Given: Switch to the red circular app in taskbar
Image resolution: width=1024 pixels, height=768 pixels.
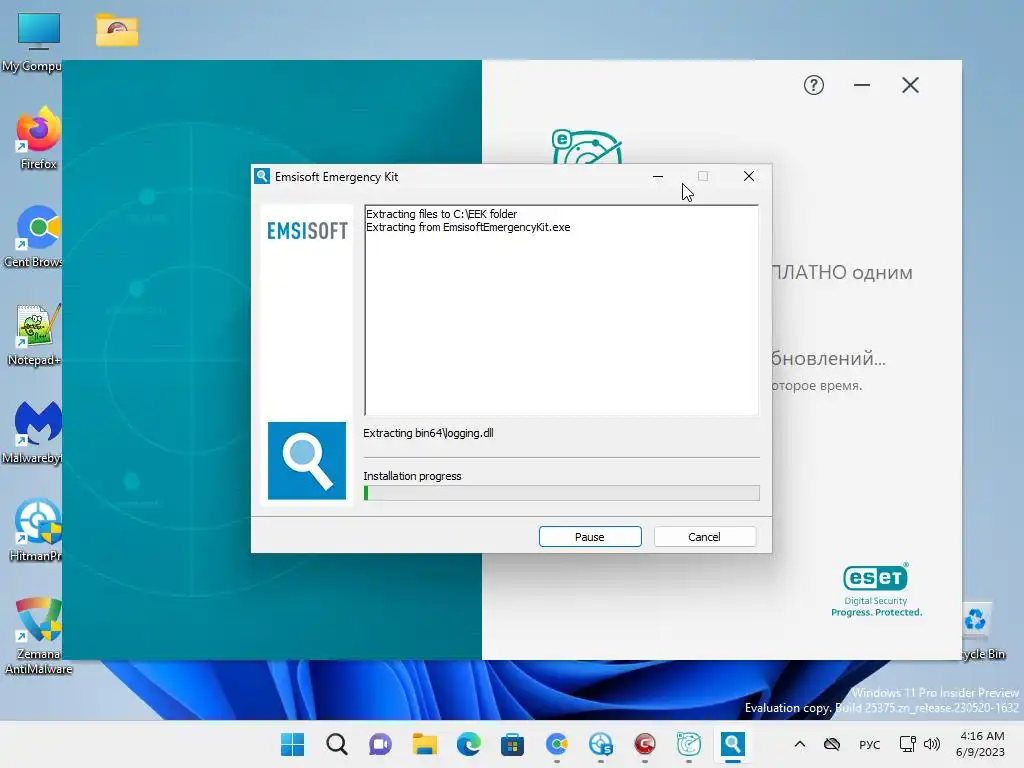Looking at the screenshot, I should (x=645, y=744).
